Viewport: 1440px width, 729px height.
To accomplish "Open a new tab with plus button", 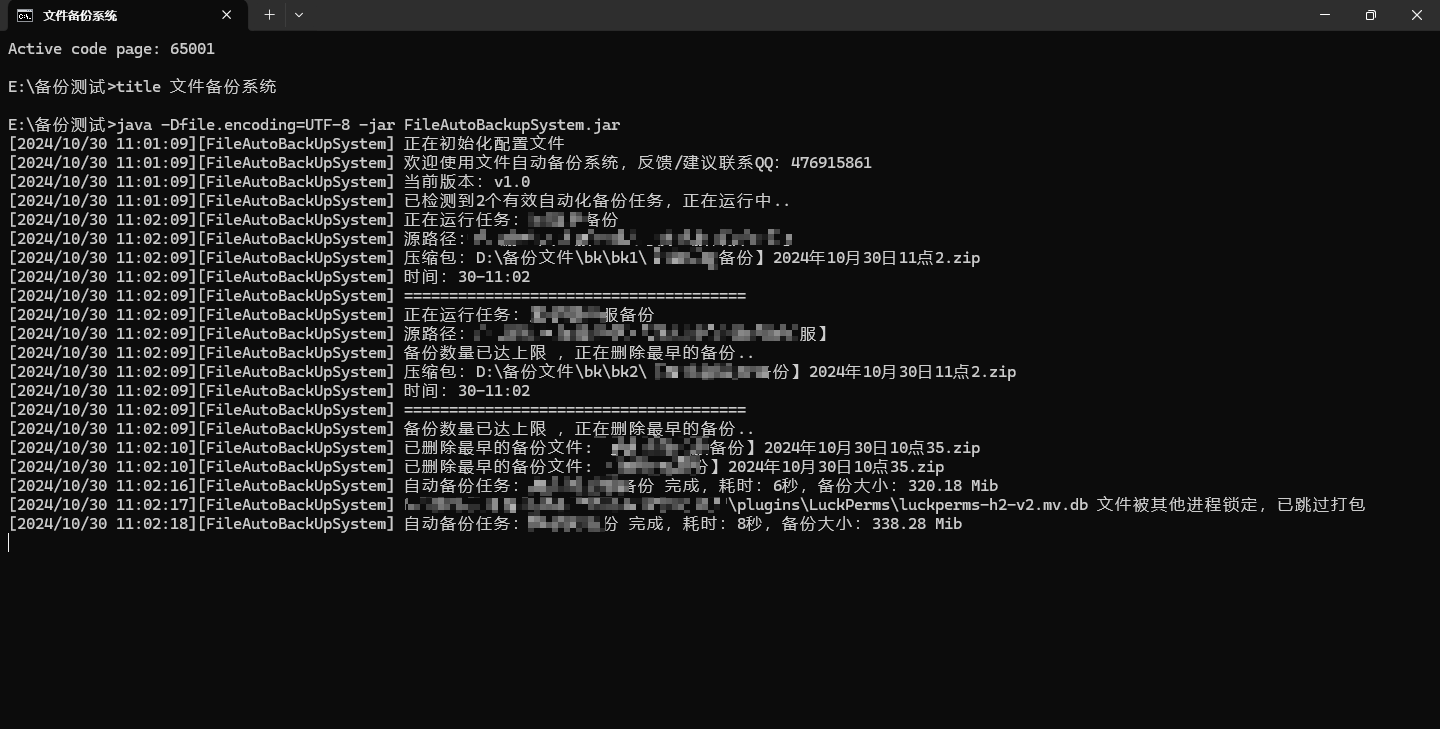I will 269,15.
